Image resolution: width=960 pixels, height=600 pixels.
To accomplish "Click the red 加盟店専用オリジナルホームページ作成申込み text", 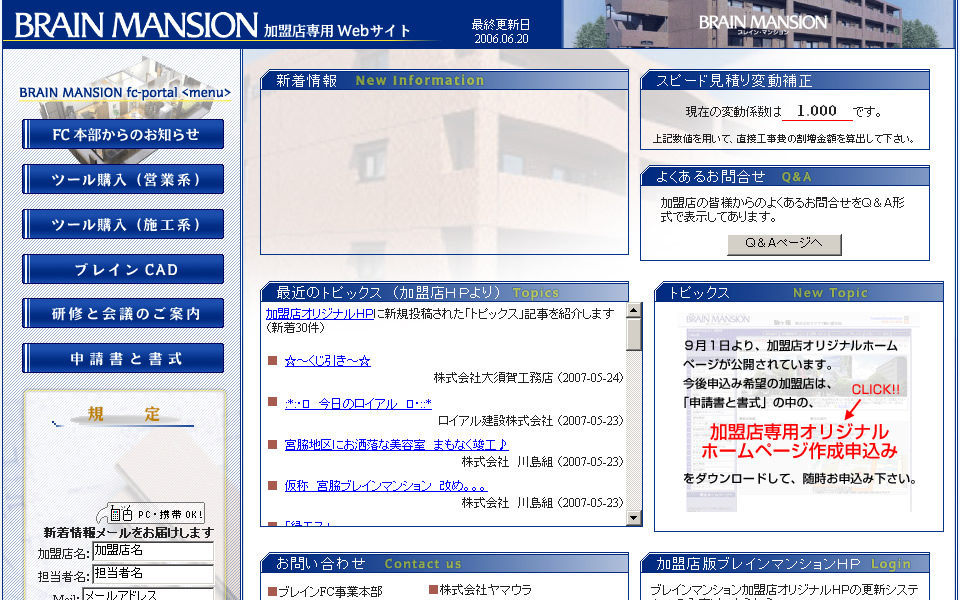I will click(799, 441).
